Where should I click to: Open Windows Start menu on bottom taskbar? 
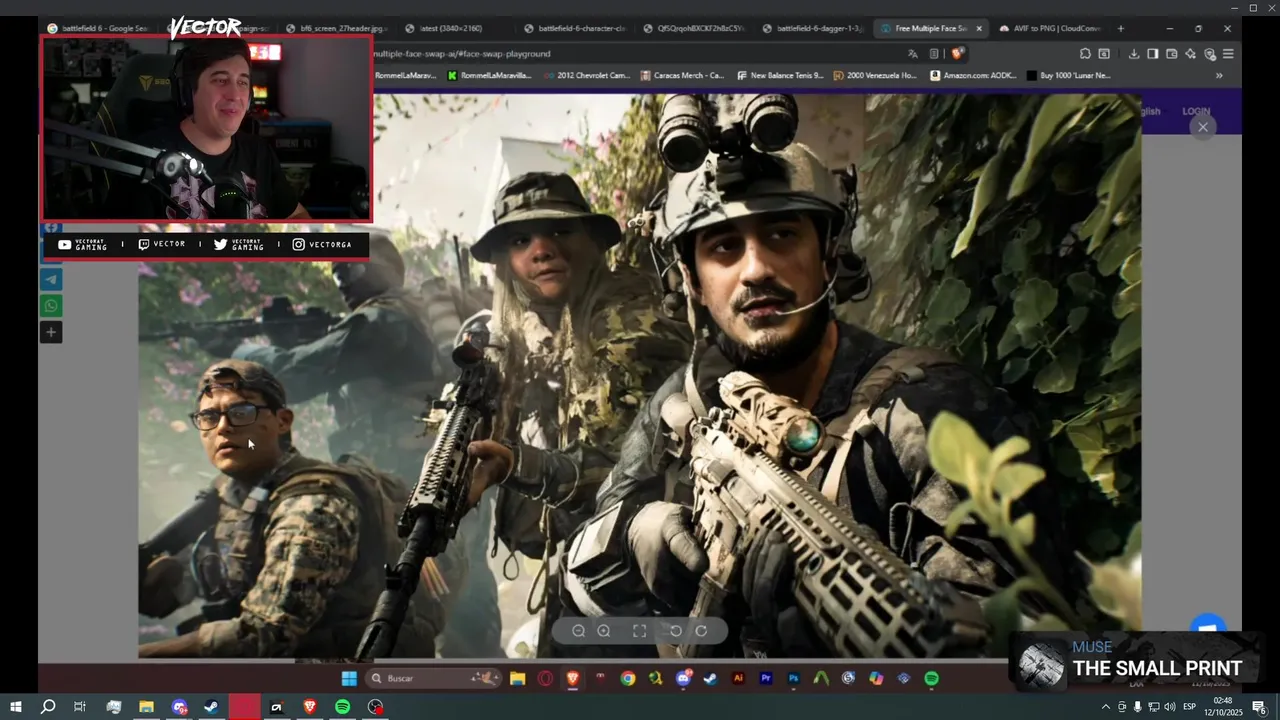coord(15,707)
